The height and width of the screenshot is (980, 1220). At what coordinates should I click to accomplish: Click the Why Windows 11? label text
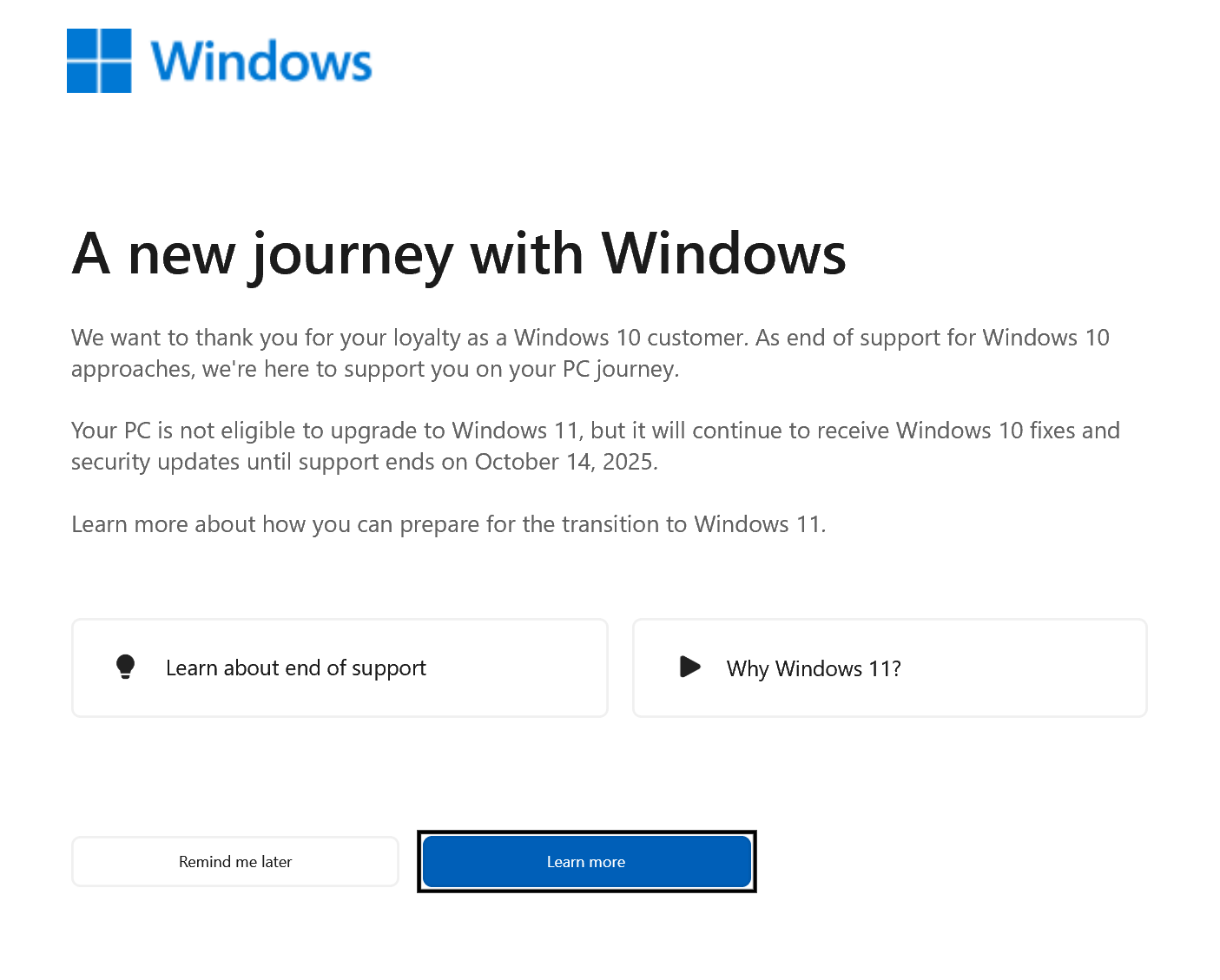point(814,668)
